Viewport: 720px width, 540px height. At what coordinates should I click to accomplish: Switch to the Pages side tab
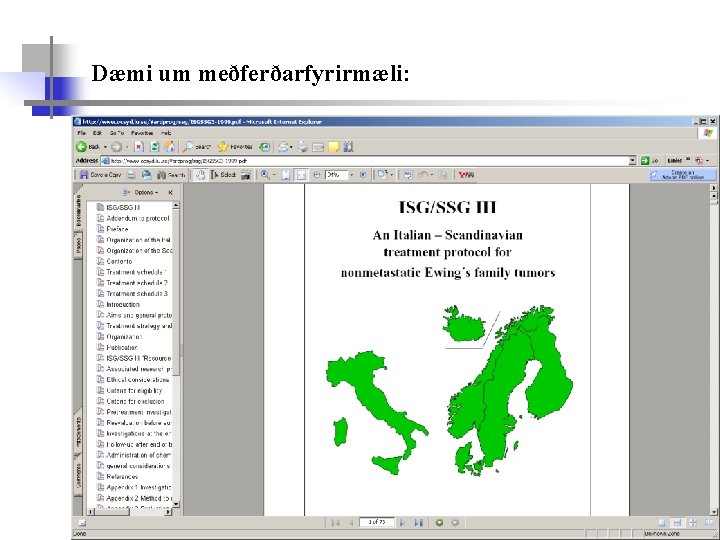tap(78, 246)
